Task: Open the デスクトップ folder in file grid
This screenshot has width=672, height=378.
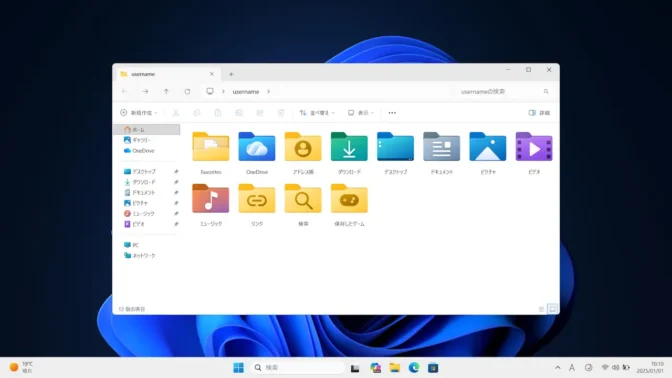Action: pyautogui.click(x=395, y=147)
